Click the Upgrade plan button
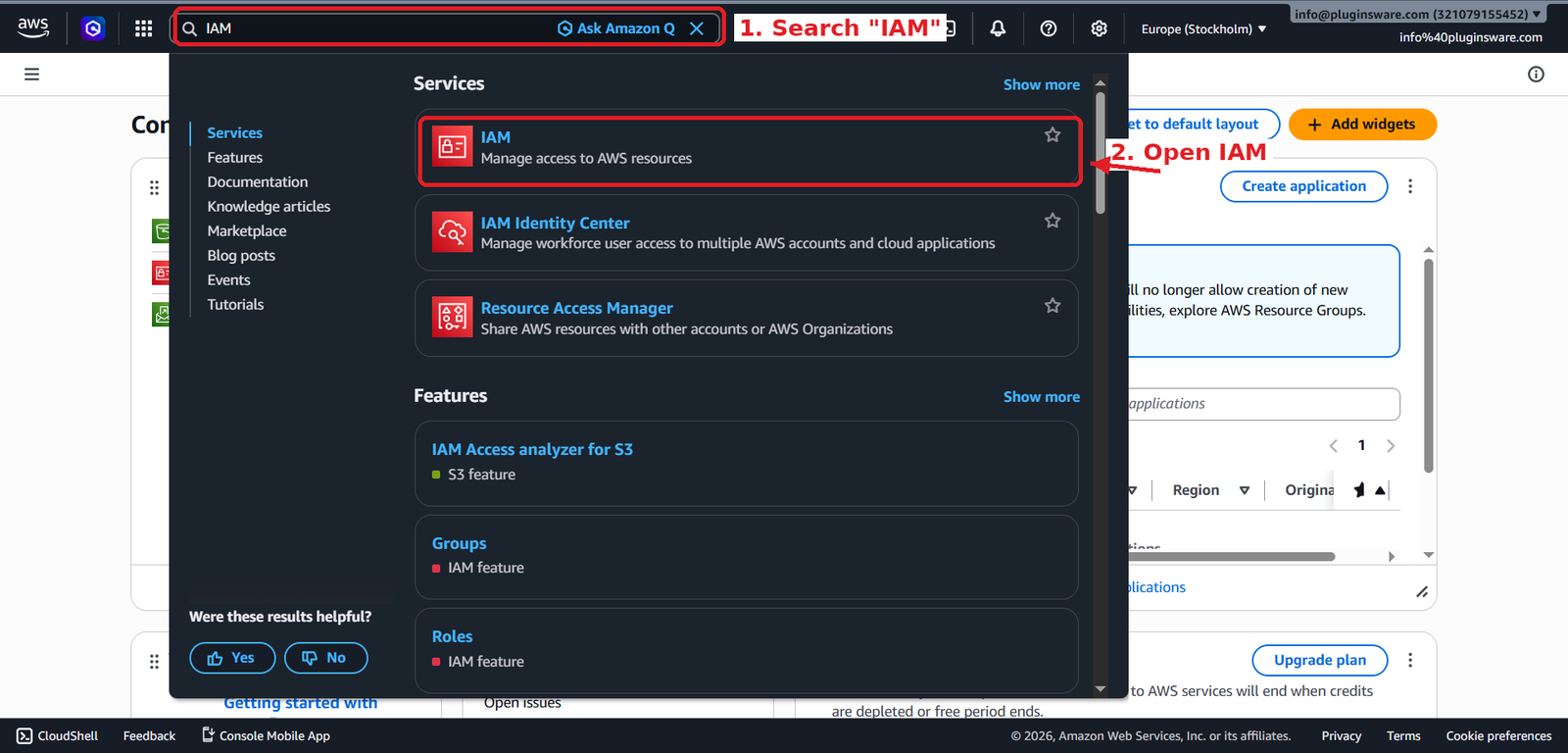The height and width of the screenshot is (753, 1568). click(x=1320, y=661)
